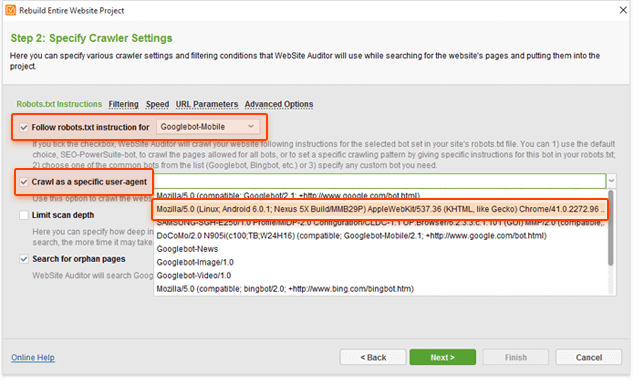Open the Advanced Options tab
Image resolution: width=633 pixels, height=379 pixels.
[279, 104]
